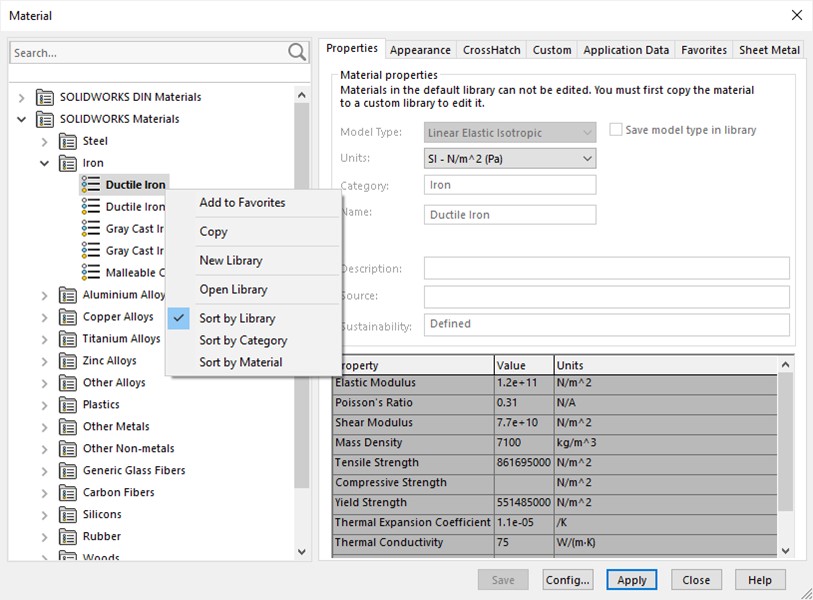Open the Config dialog
The height and width of the screenshot is (600, 813).
pos(567,579)
